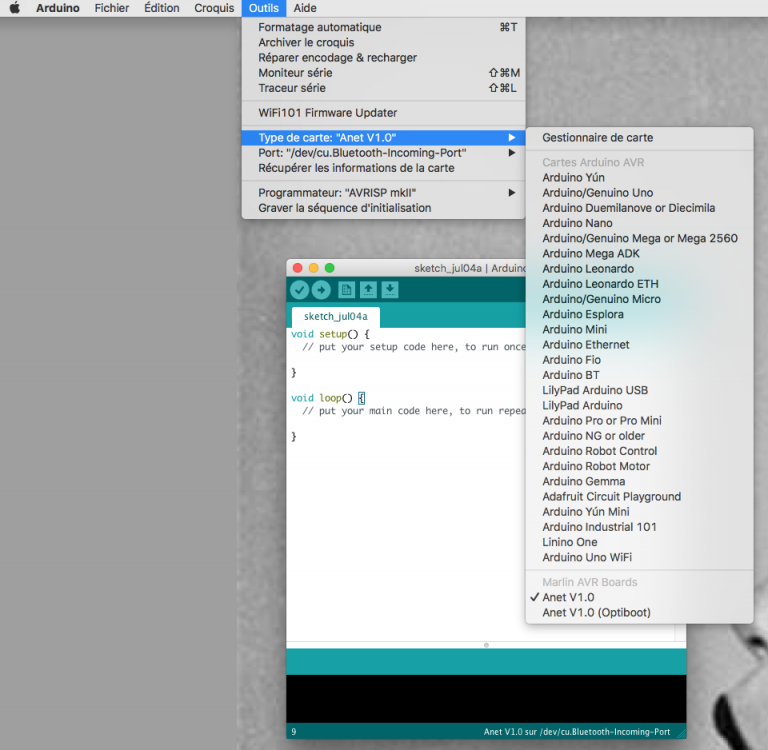
Task: Select Arduino Robot Control board
Action: click(x=639, y=451)
